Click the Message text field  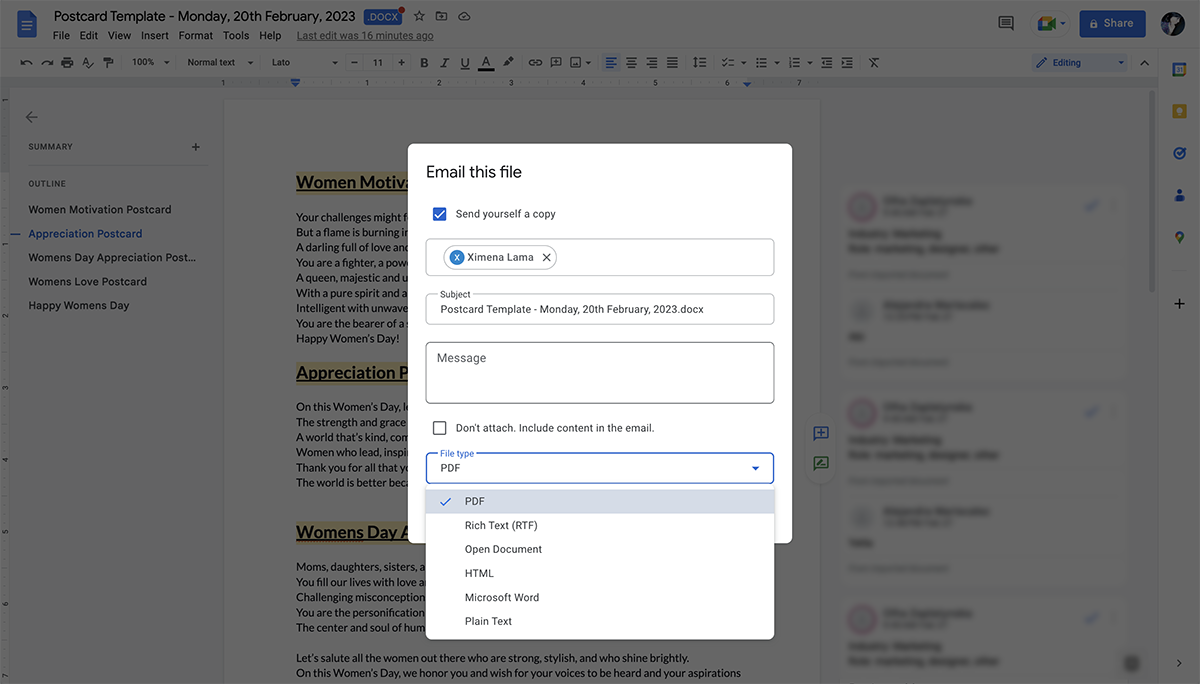tap(599, 373)
